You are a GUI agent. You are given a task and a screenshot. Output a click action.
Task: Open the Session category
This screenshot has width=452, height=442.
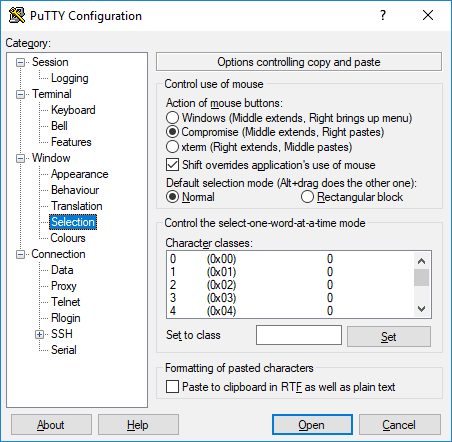(50, 62)
